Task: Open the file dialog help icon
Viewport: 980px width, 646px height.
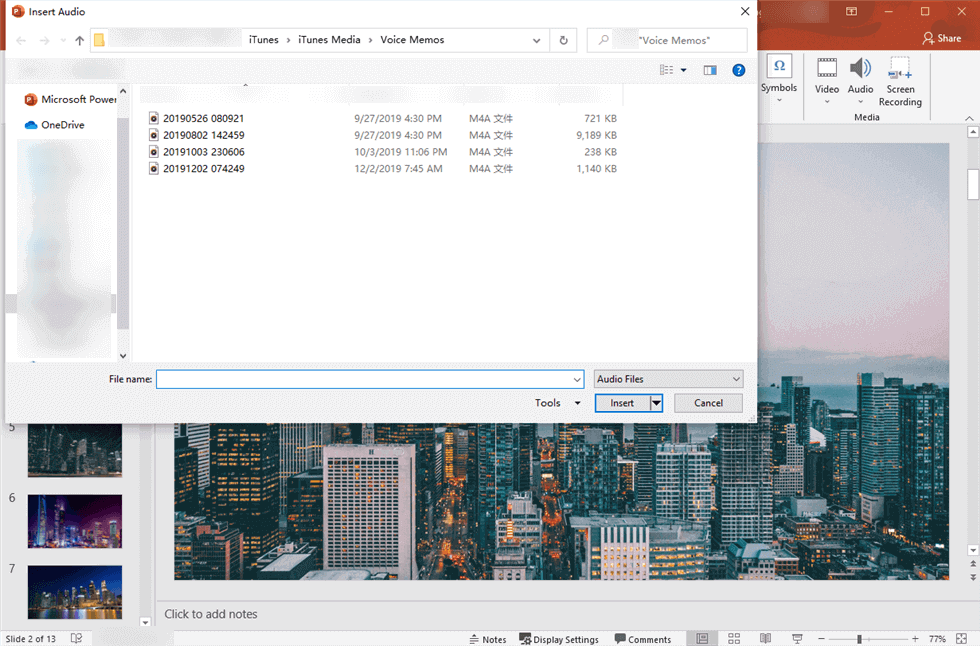Action: pyautogui.click(x=738, y=70)
